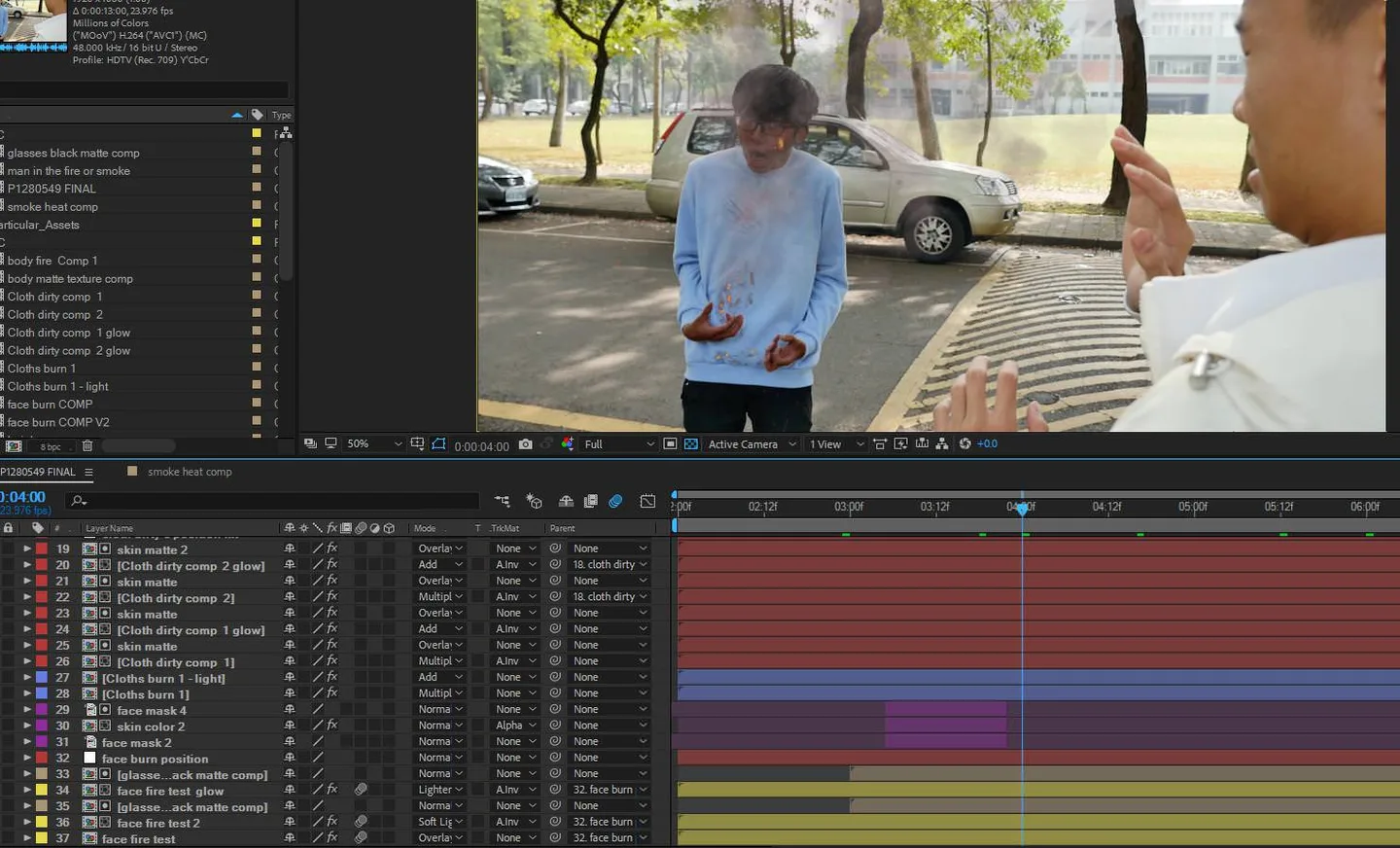Open the composition mini-flowchart icon
Viewport: 1400px width, 848px height.
tap(502, 501)
